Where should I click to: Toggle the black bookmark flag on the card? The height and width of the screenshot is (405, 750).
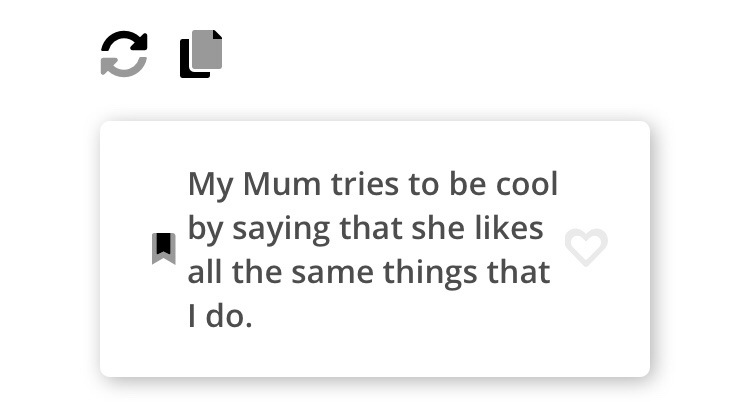(x=163, y=248)
